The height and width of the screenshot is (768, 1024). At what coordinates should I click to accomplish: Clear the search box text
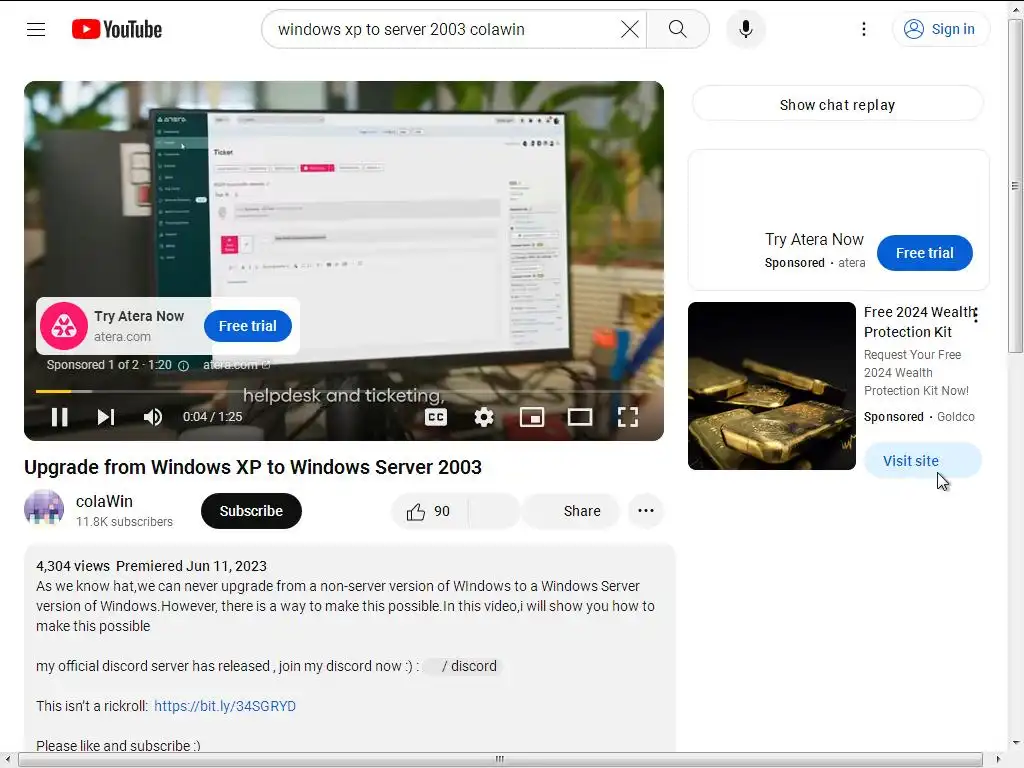pyautogui.click(x=630, y=29)
